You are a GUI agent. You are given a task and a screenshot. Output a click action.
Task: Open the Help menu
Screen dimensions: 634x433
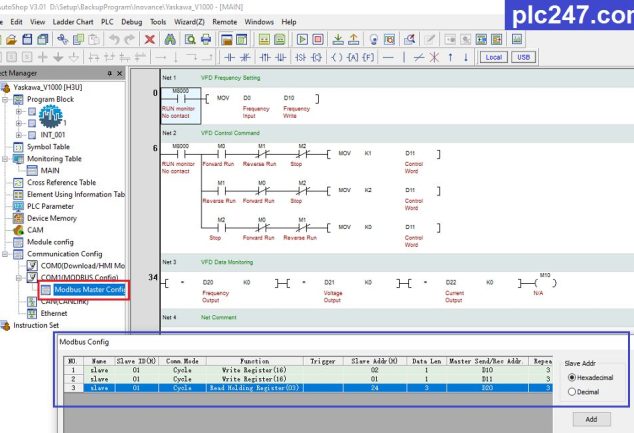[289, 22]
